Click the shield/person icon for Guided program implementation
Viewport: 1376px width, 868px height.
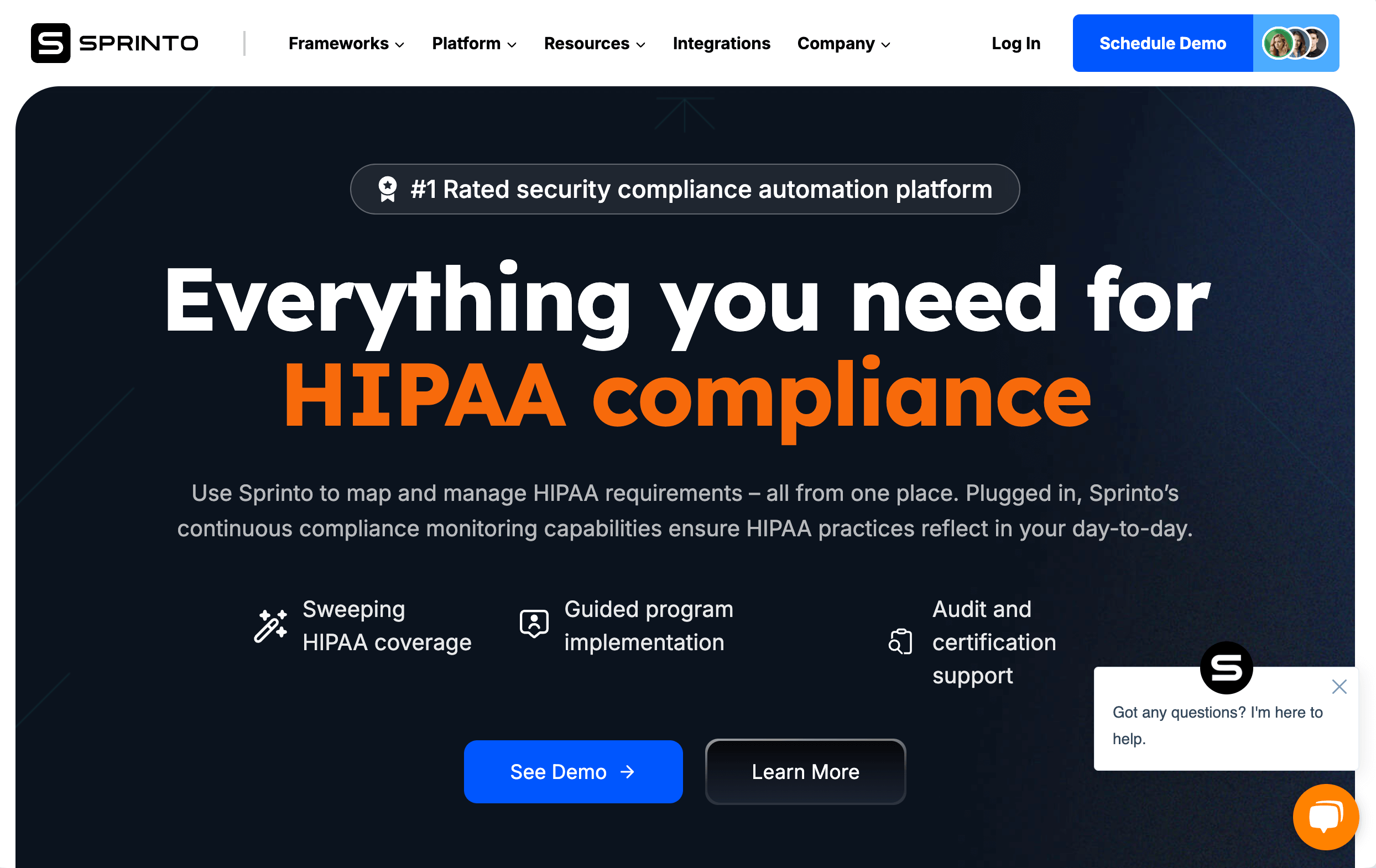click(534, 625)
